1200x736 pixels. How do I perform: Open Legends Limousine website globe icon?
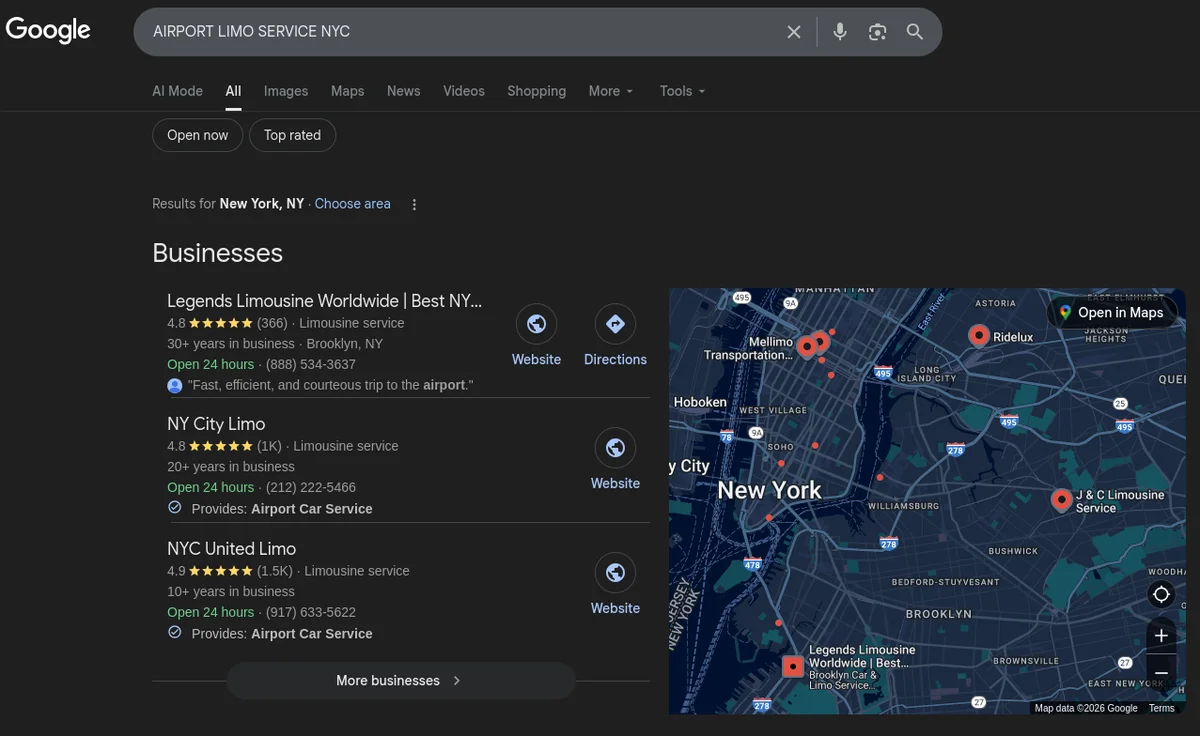(536, 324)
